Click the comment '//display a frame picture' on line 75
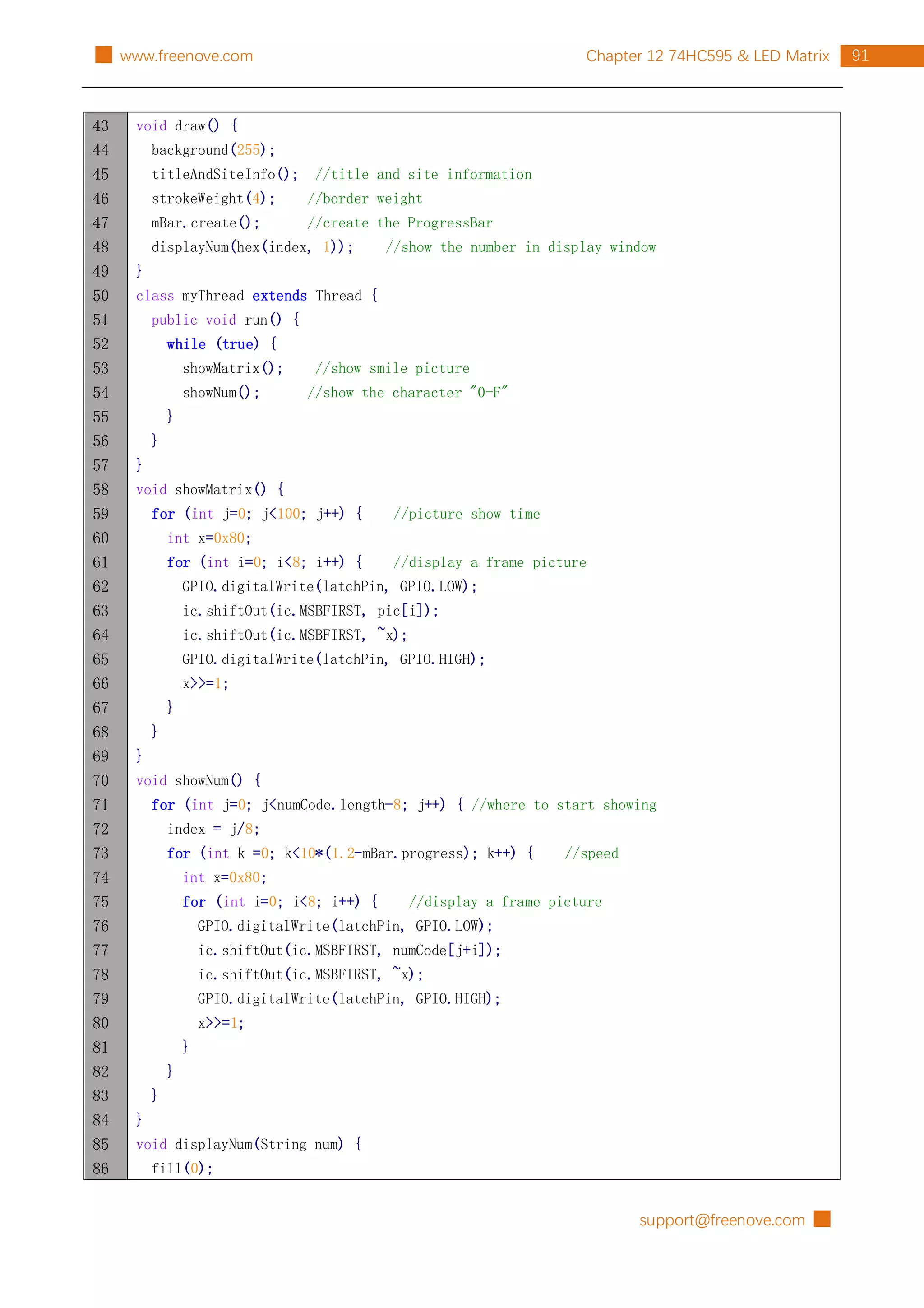 click(506, 902)
